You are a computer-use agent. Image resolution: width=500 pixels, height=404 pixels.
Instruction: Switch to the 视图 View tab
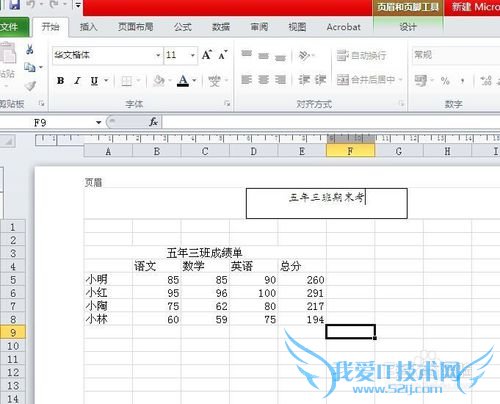coord(297,27)
